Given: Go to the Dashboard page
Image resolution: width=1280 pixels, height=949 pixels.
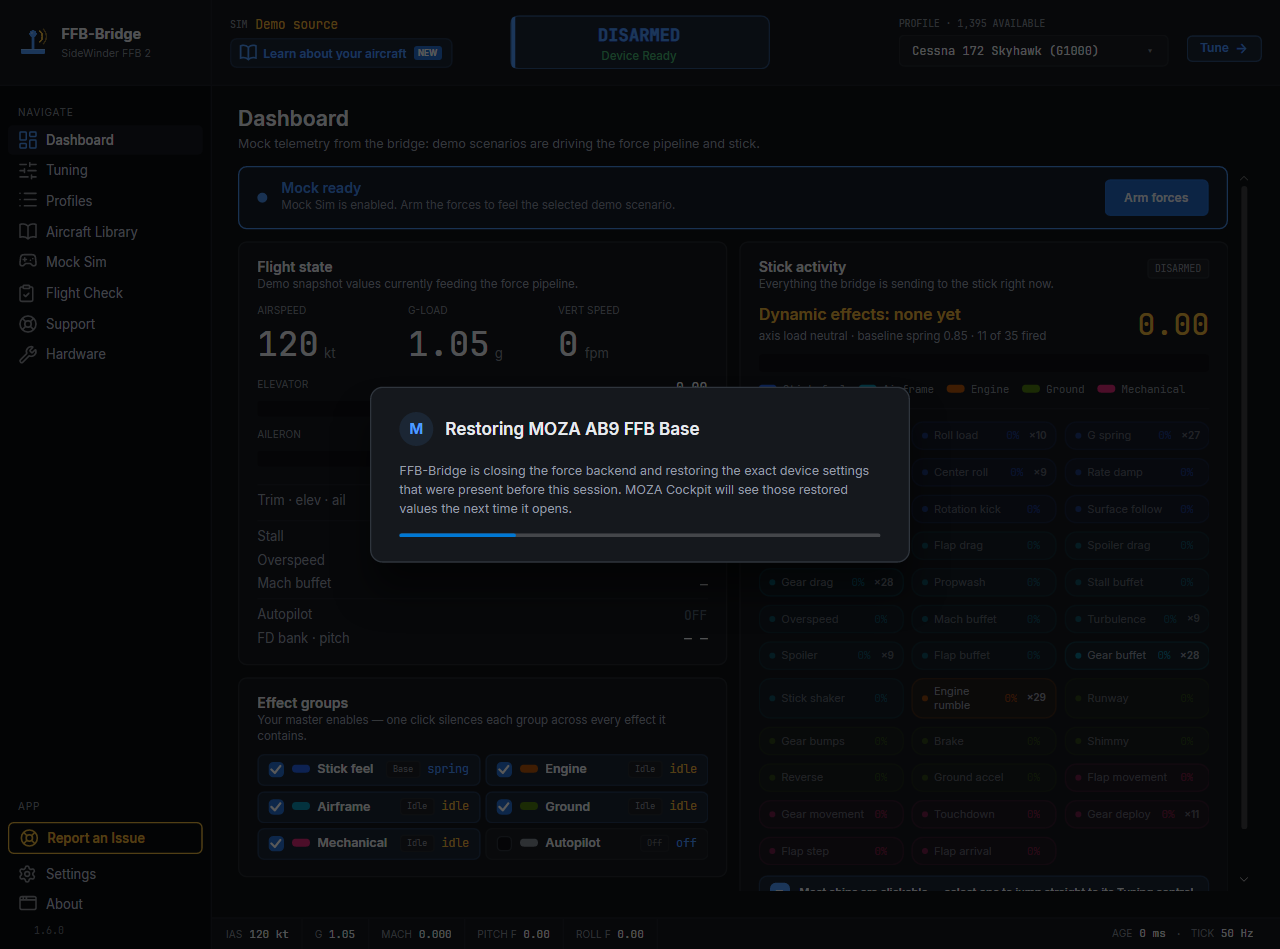Looking at the screenshot, I should [105, 140].
